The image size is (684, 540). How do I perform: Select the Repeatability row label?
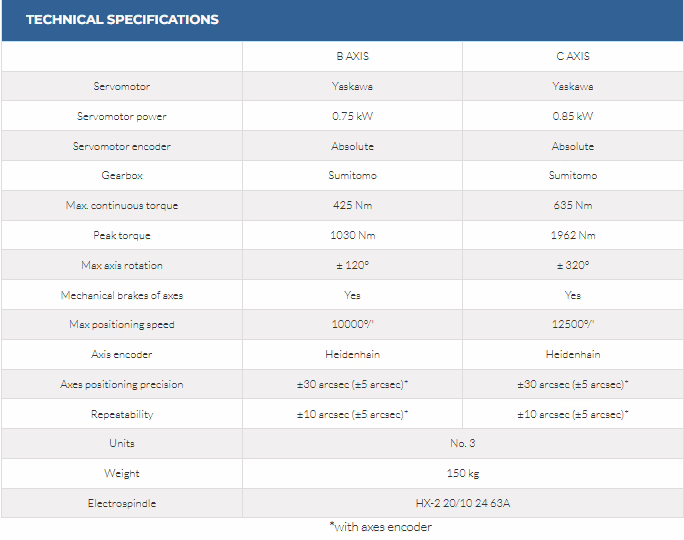[122, 414]
